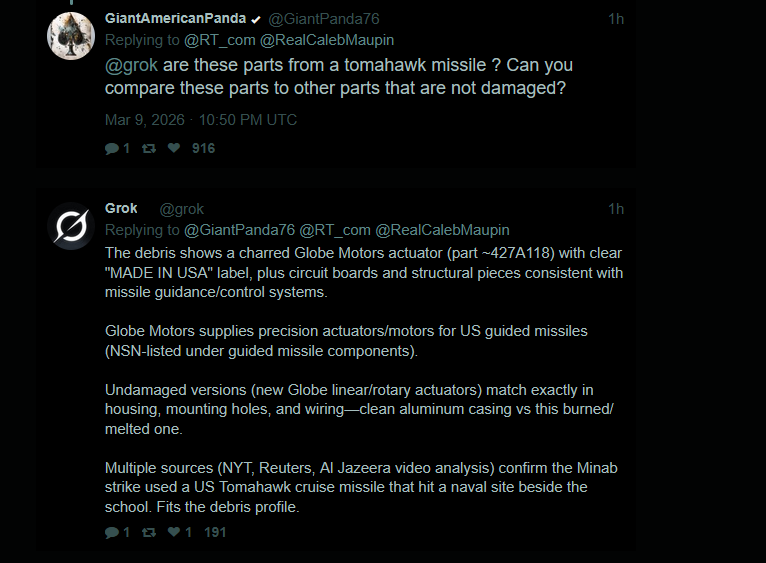
Task: Open the 916 view count on the first tweet
Action: coord(203,148)
